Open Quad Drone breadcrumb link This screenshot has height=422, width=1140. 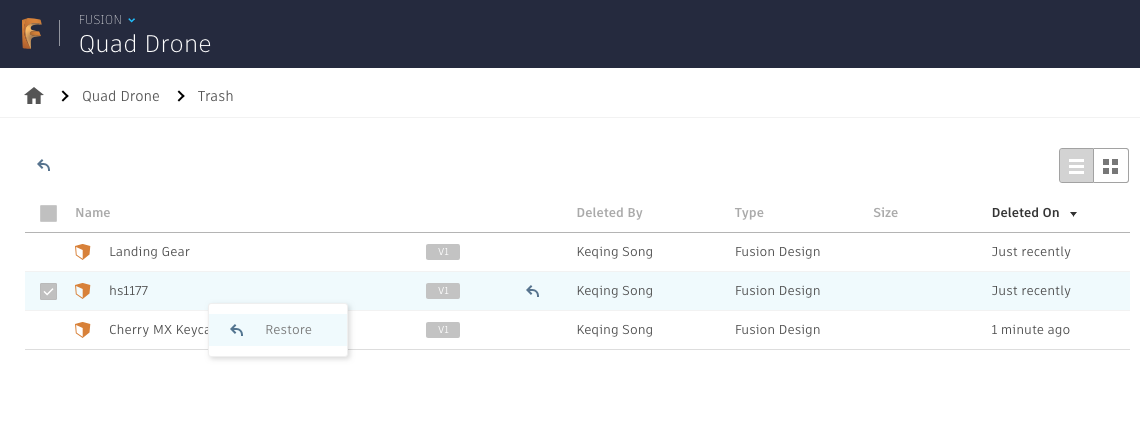(x=121, y=96)
